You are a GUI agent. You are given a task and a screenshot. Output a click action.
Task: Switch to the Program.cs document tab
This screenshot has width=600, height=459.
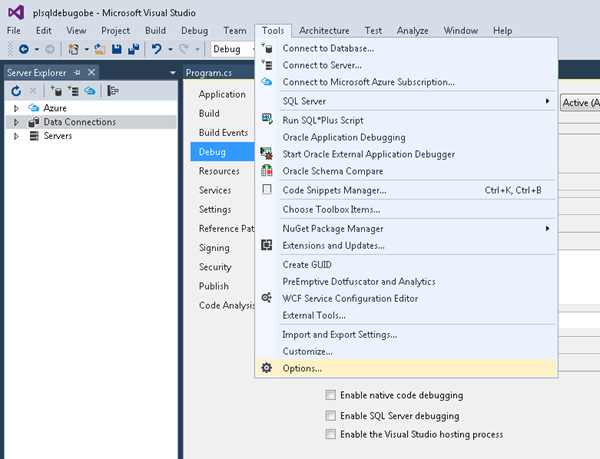click(x=209, y=73)
